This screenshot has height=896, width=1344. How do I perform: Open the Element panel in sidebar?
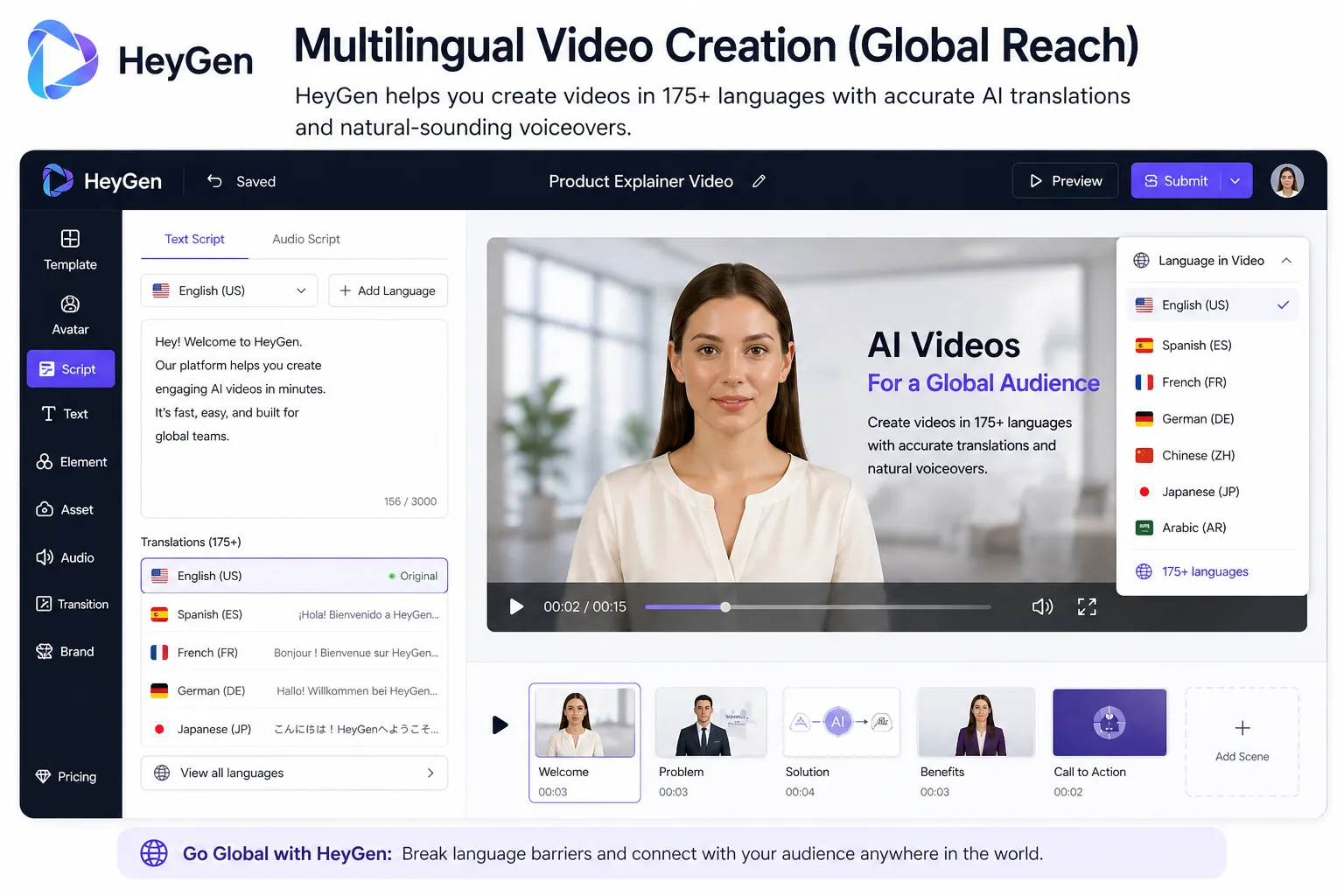(71, 462)
